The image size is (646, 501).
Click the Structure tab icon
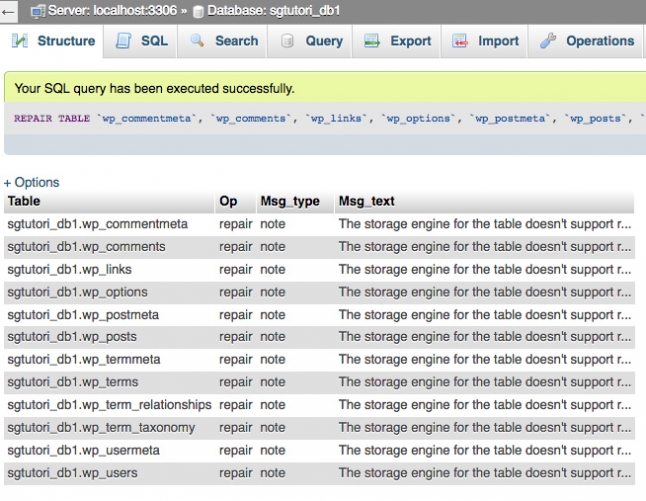pos(20,41)
